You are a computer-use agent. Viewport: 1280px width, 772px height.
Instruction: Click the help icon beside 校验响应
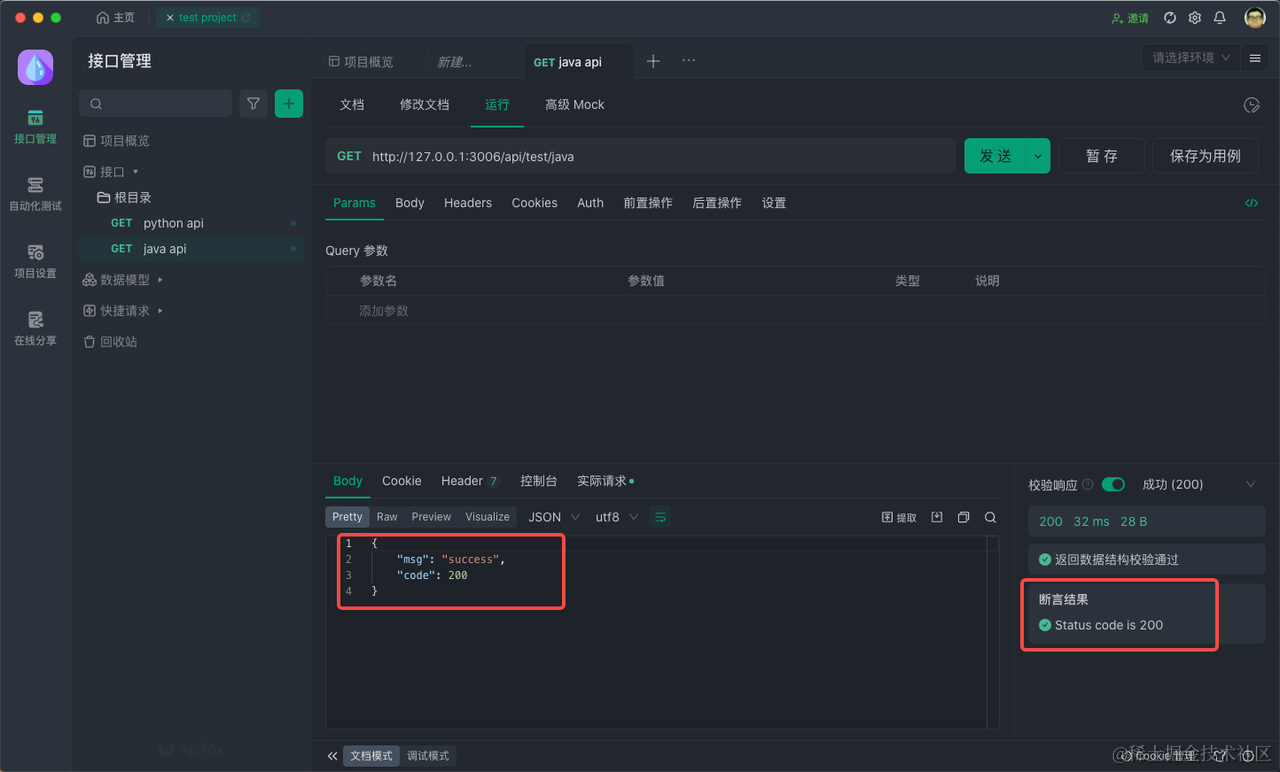tap(1088, 485)
